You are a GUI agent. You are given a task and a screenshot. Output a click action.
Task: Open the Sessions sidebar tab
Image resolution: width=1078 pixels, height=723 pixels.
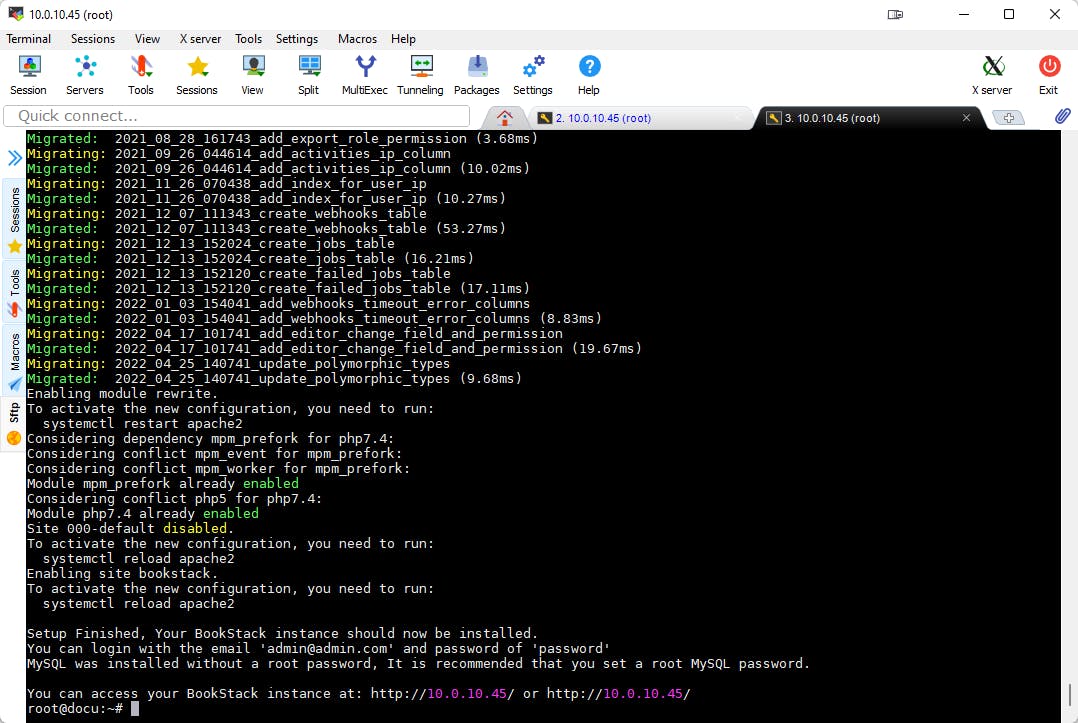click(14, 217)
